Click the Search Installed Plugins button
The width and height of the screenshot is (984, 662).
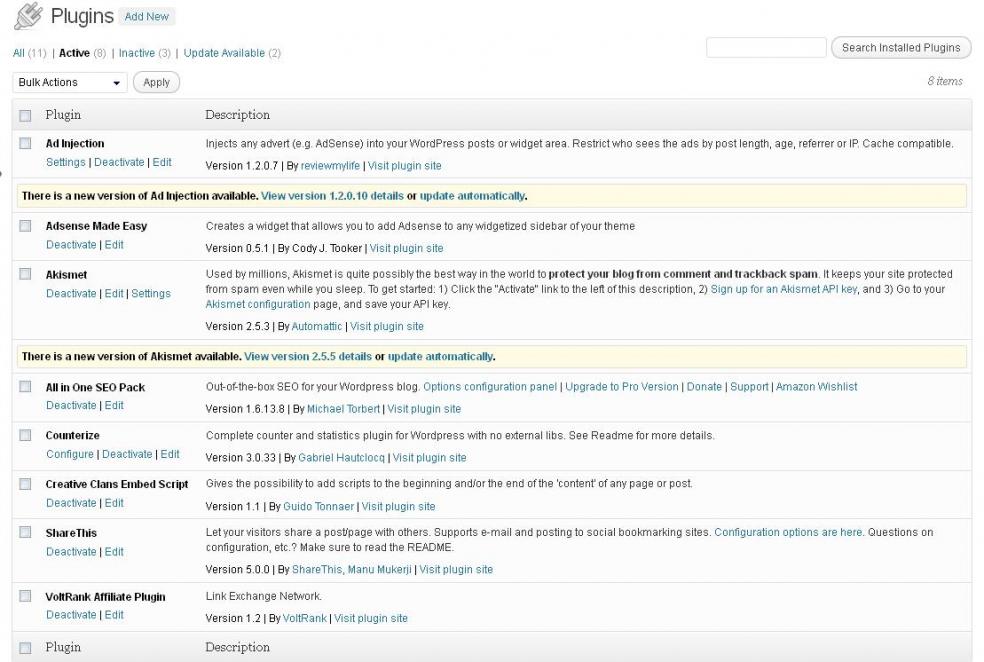point(901,48)
